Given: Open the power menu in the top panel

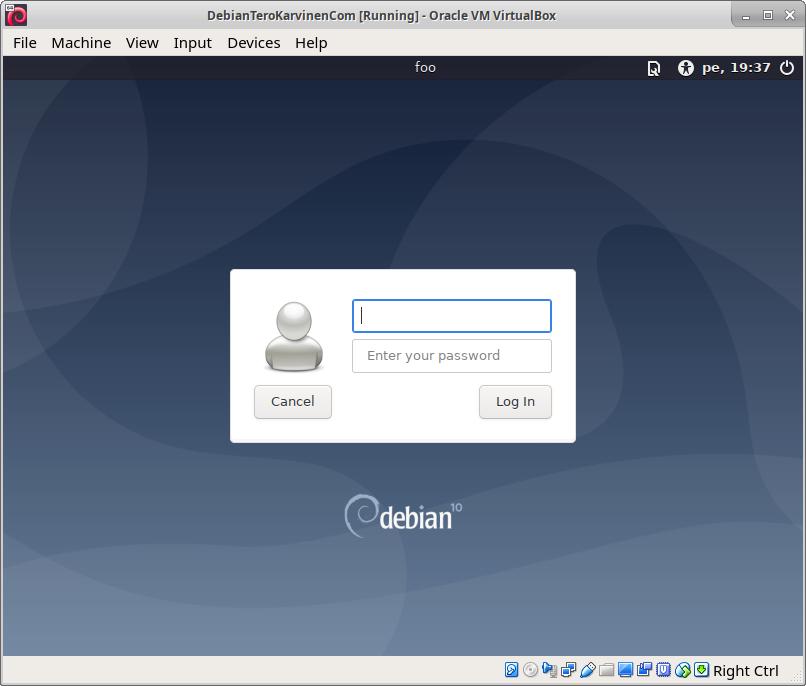Looking at the screenshot, I should tap(787, 68).
